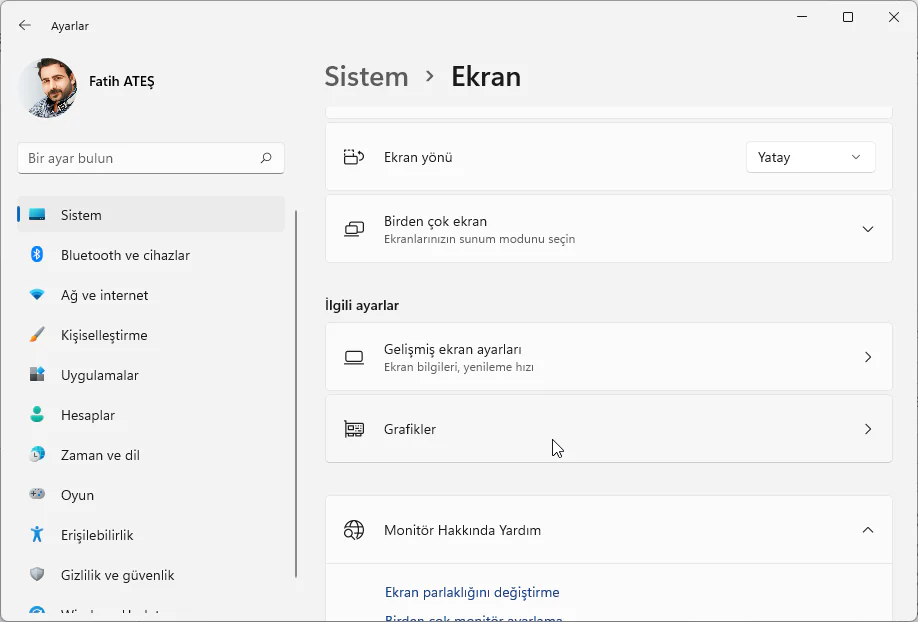Click the clock globe icon for Zaman ve dil
The width and height of the screenshot is (918, 622).
point(37,454)
